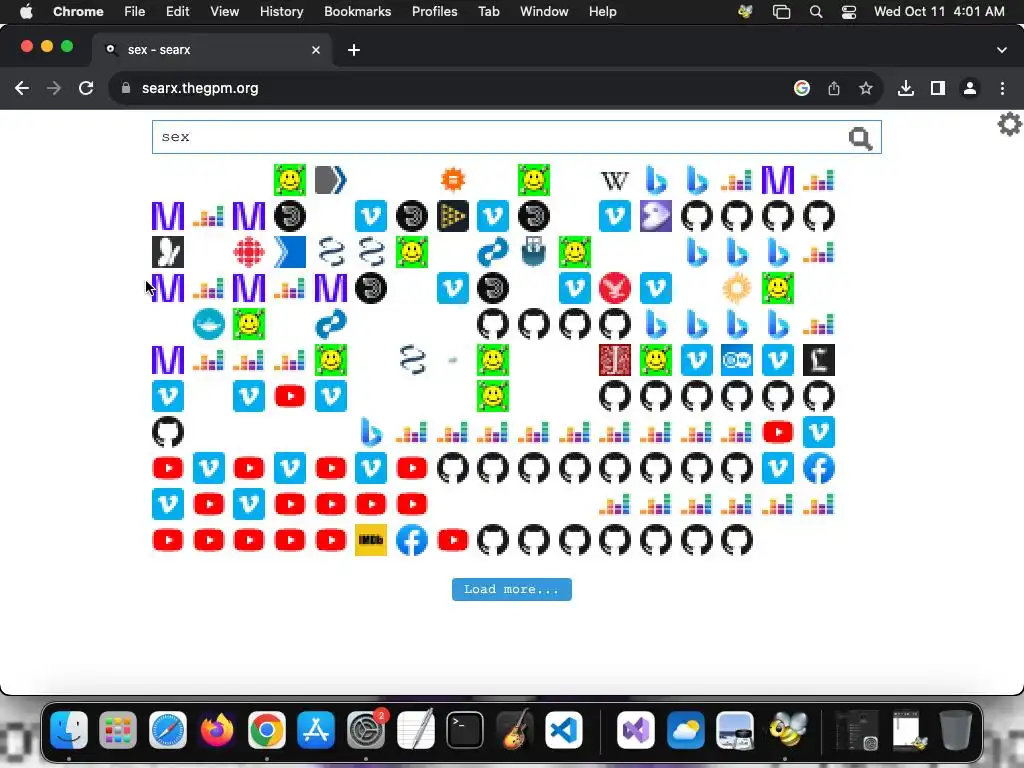
Task: Open the File menu
Action: (135, 11)
